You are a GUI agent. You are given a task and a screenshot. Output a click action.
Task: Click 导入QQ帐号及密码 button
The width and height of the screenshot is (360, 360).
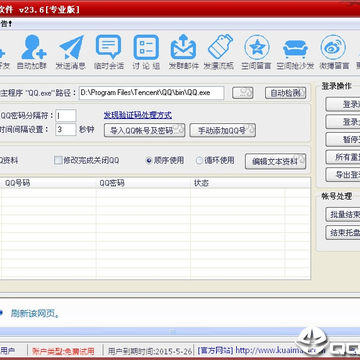pos(145,130)
